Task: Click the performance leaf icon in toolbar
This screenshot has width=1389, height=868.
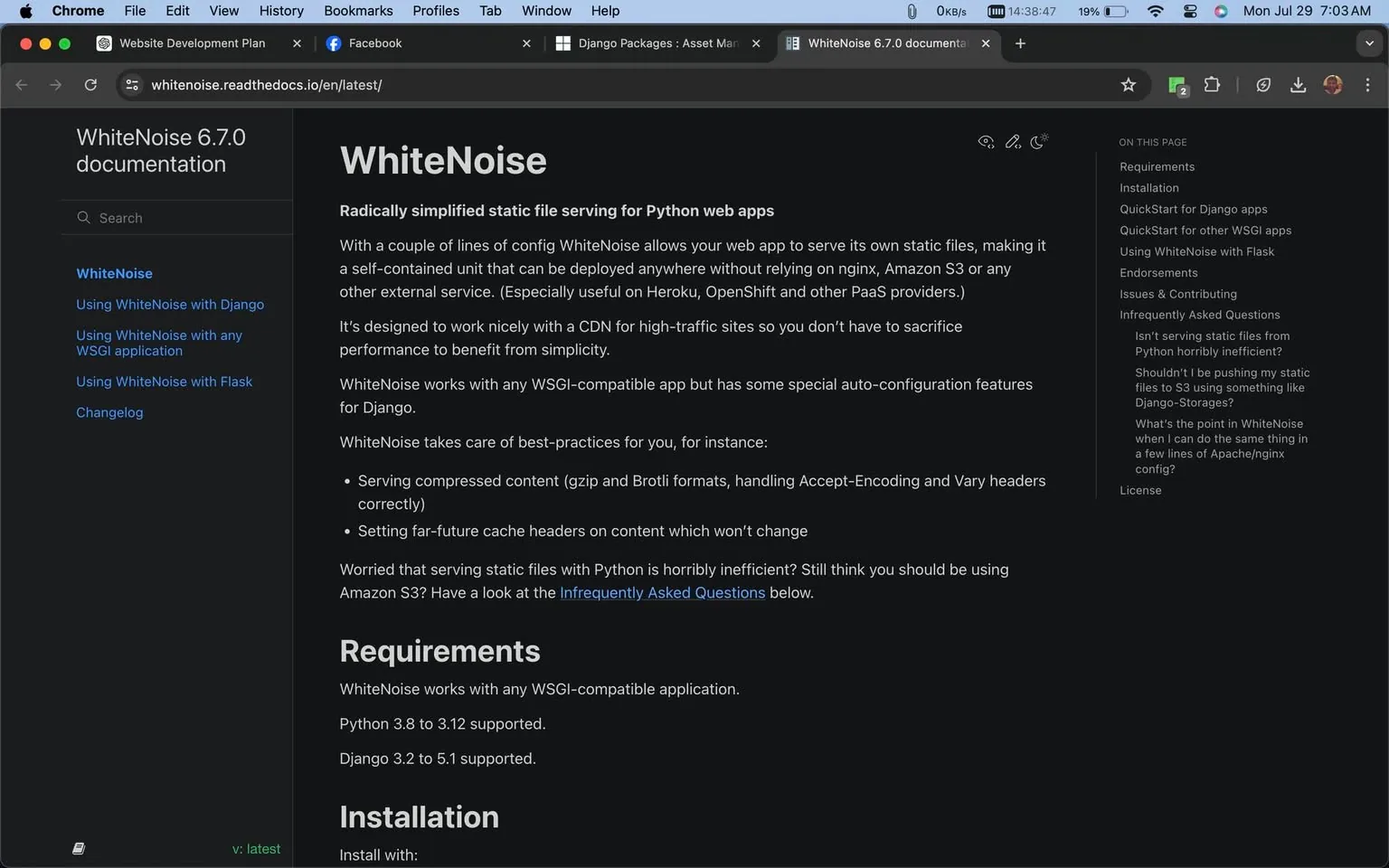Action: [x=1263, y=84]
